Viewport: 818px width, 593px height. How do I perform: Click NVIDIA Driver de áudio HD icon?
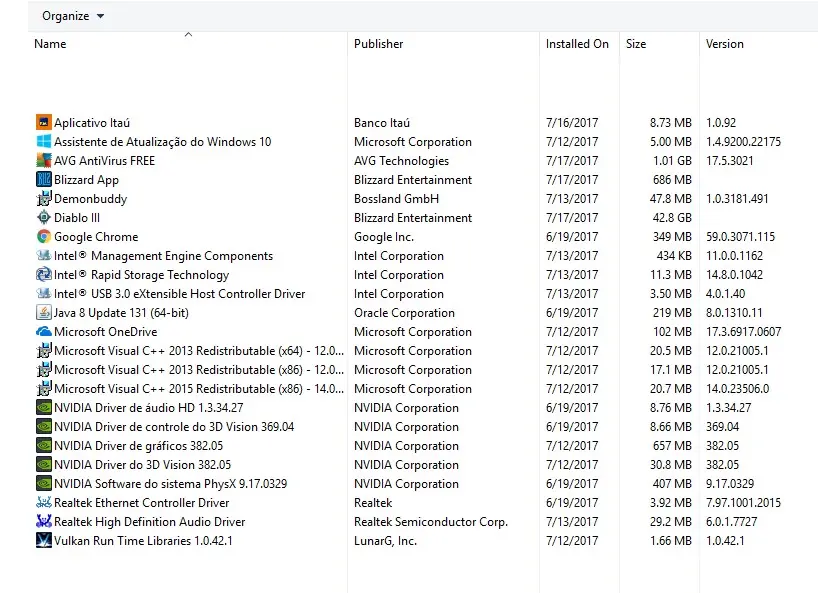pyautogui.click(x=44, y=408)
